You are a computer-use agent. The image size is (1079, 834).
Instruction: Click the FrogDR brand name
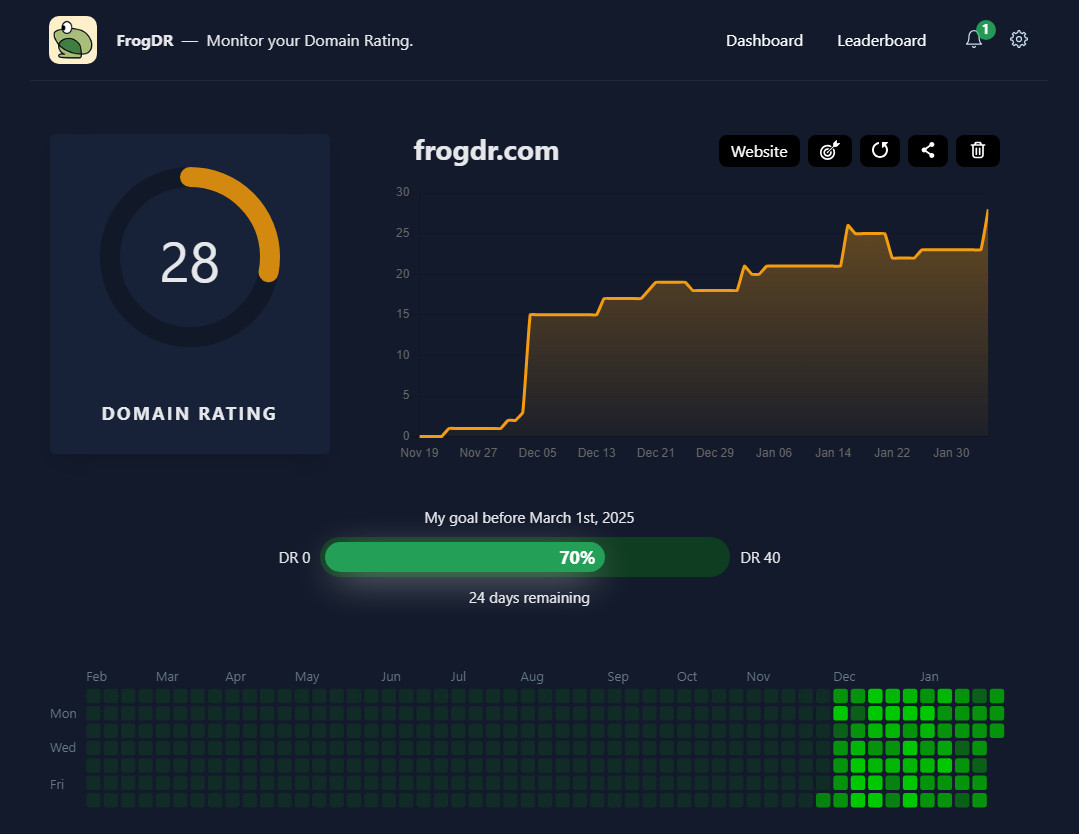[x=145, y=41]
